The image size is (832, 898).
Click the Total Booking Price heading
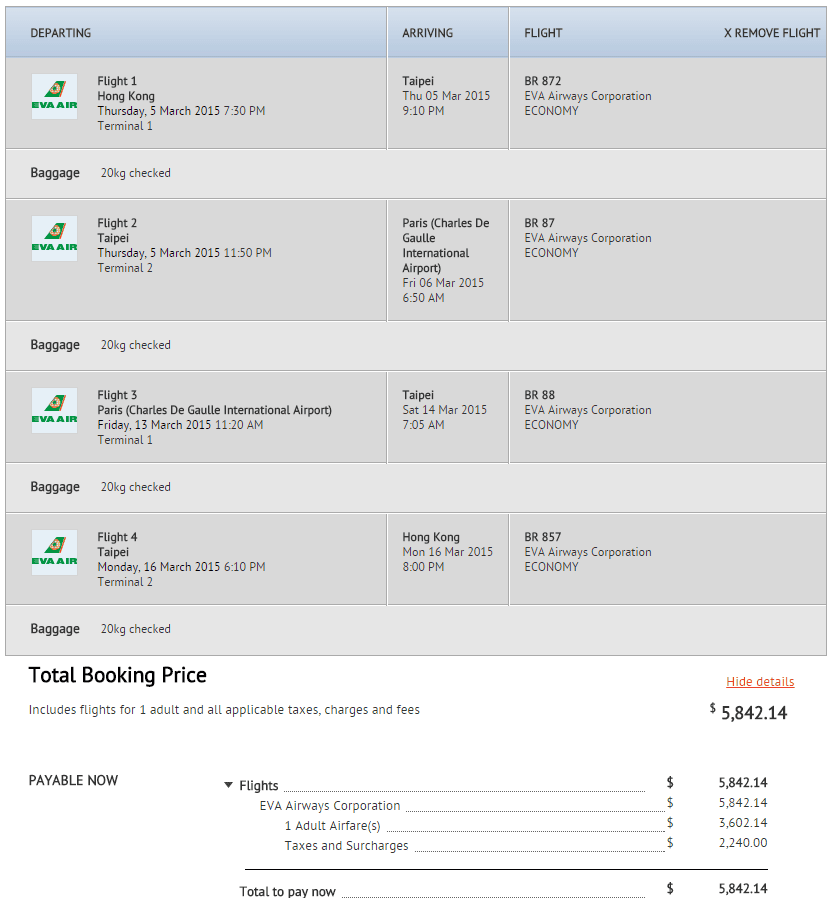point(118,675)
